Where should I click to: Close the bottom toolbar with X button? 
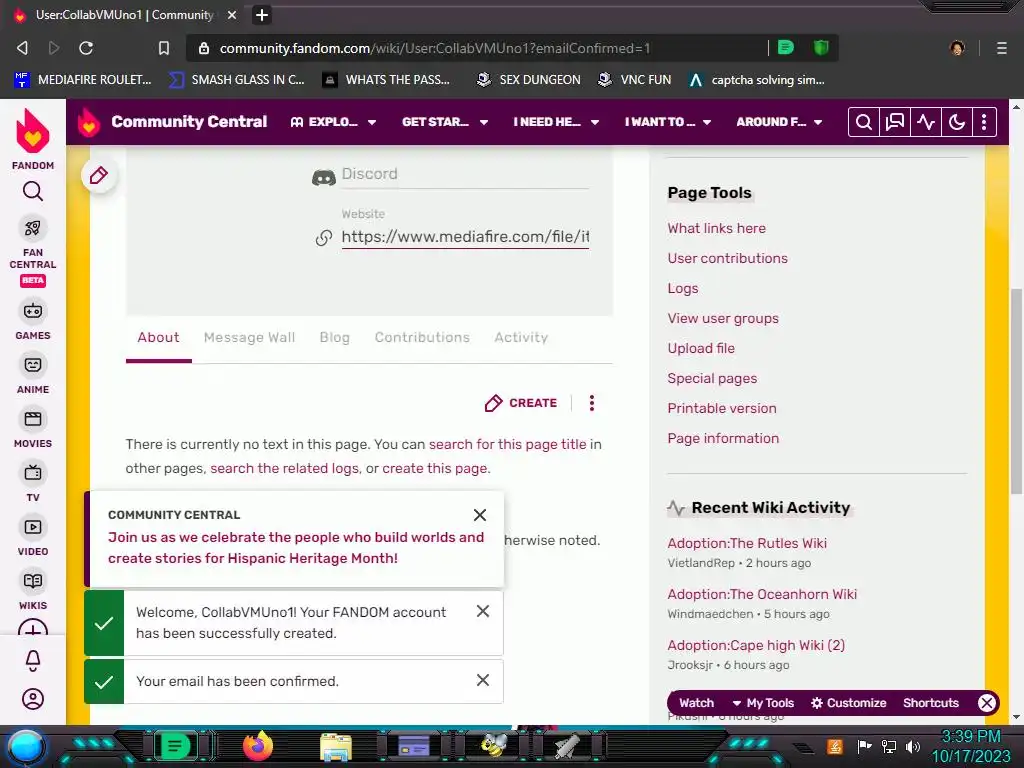[x=987, y=703]
